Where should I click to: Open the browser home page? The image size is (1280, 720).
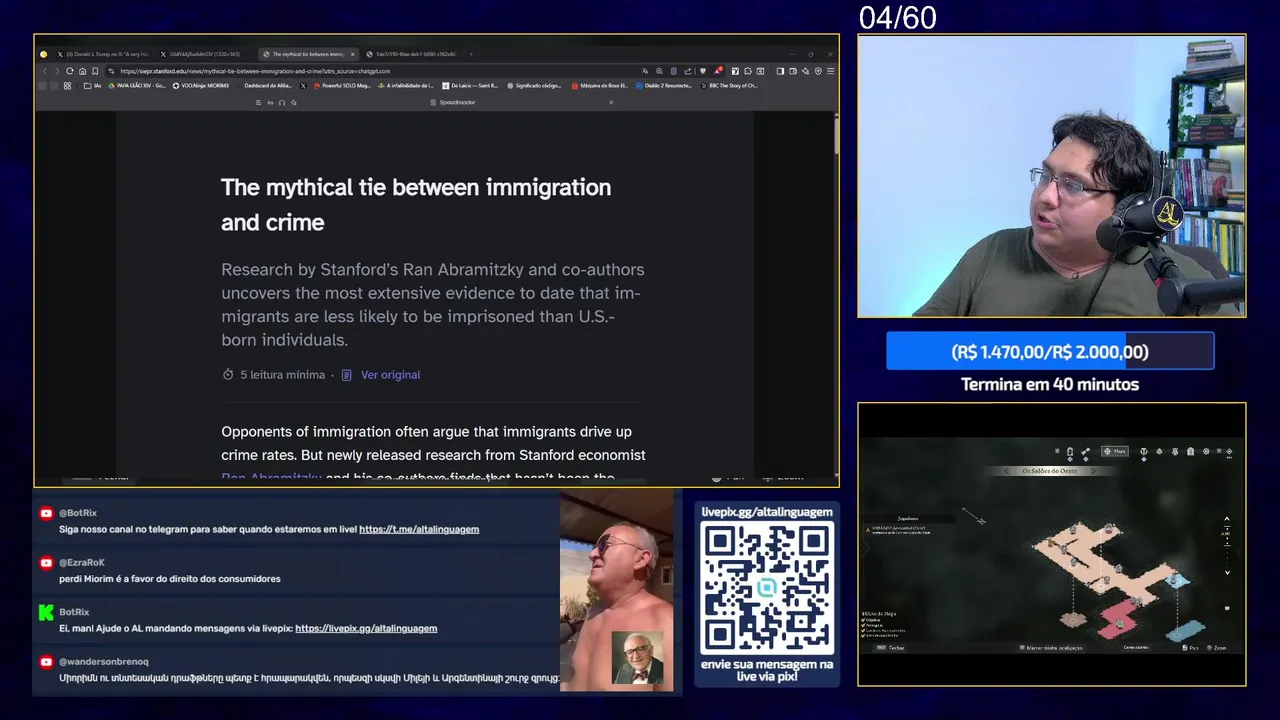point(82,71)
